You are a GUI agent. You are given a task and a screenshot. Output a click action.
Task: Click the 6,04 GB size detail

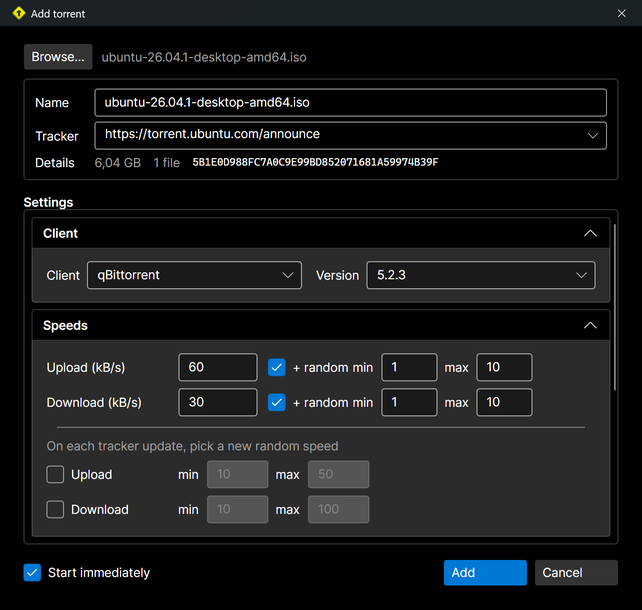click(118, 163)
